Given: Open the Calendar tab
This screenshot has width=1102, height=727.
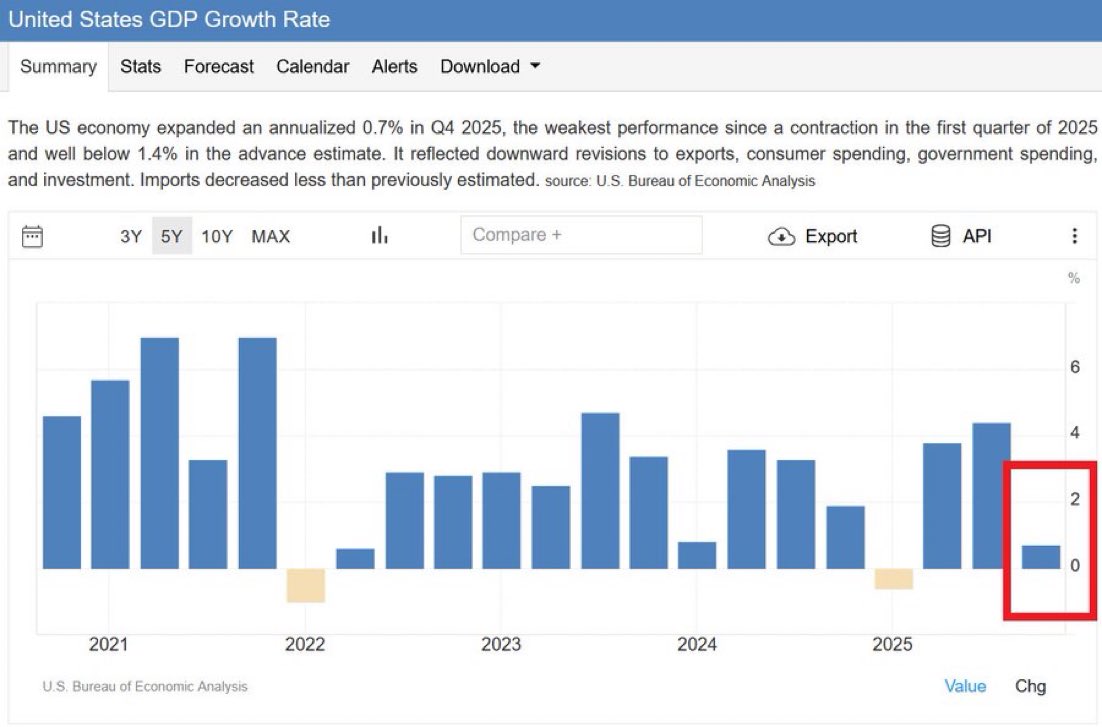Looking at the screenshot, I should coord(313,66).
